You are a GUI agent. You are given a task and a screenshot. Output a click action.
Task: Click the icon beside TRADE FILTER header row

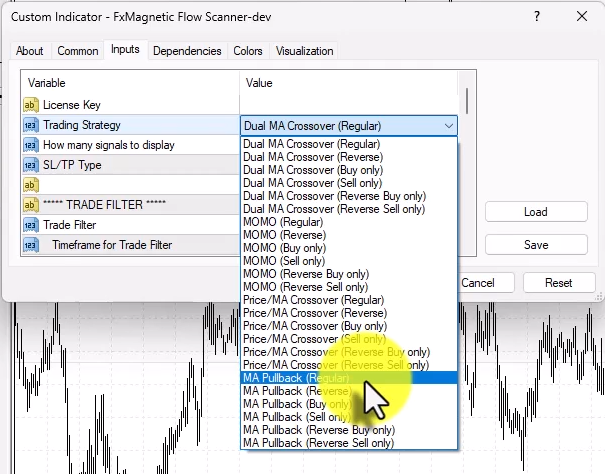pos(30,205)
